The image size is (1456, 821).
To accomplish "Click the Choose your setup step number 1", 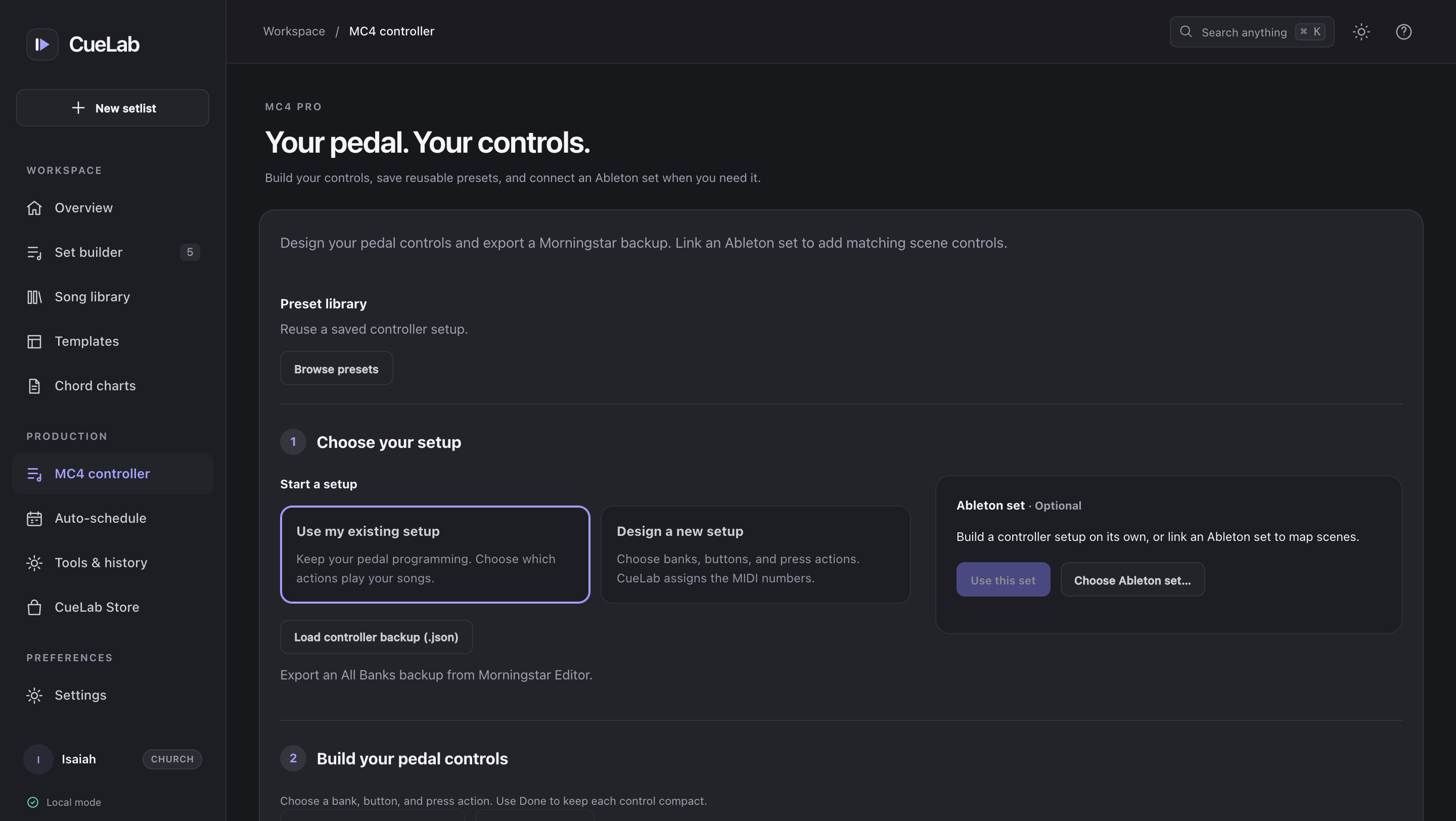I will pos(293,442).
